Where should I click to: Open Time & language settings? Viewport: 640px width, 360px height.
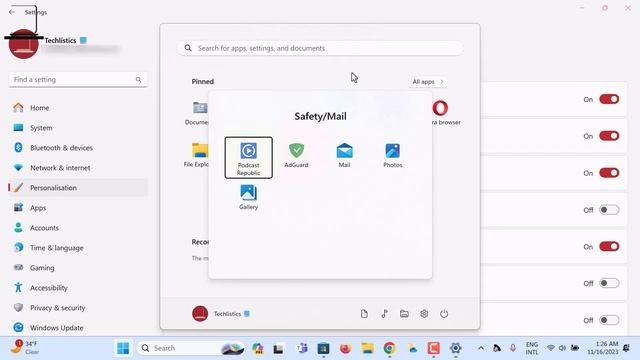78,248
